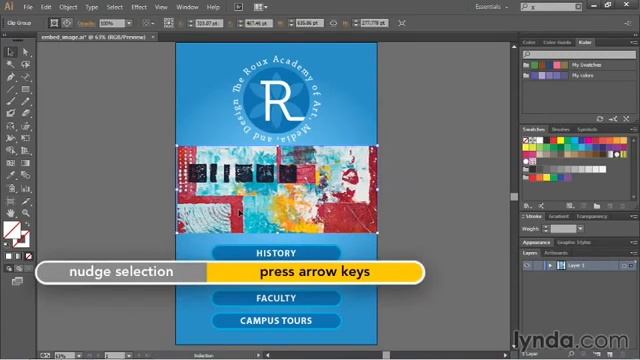Image resolution: width=640 pixels, height=360 pixels.
Task: Click the Kuler search field
Action: tap(579, 54)
